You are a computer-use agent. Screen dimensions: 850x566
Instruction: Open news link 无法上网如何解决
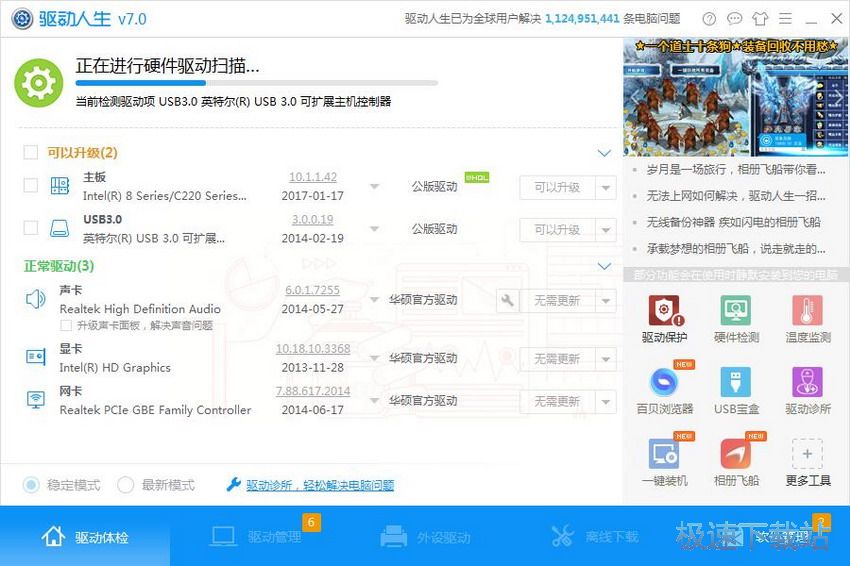[x=736, y=196]
